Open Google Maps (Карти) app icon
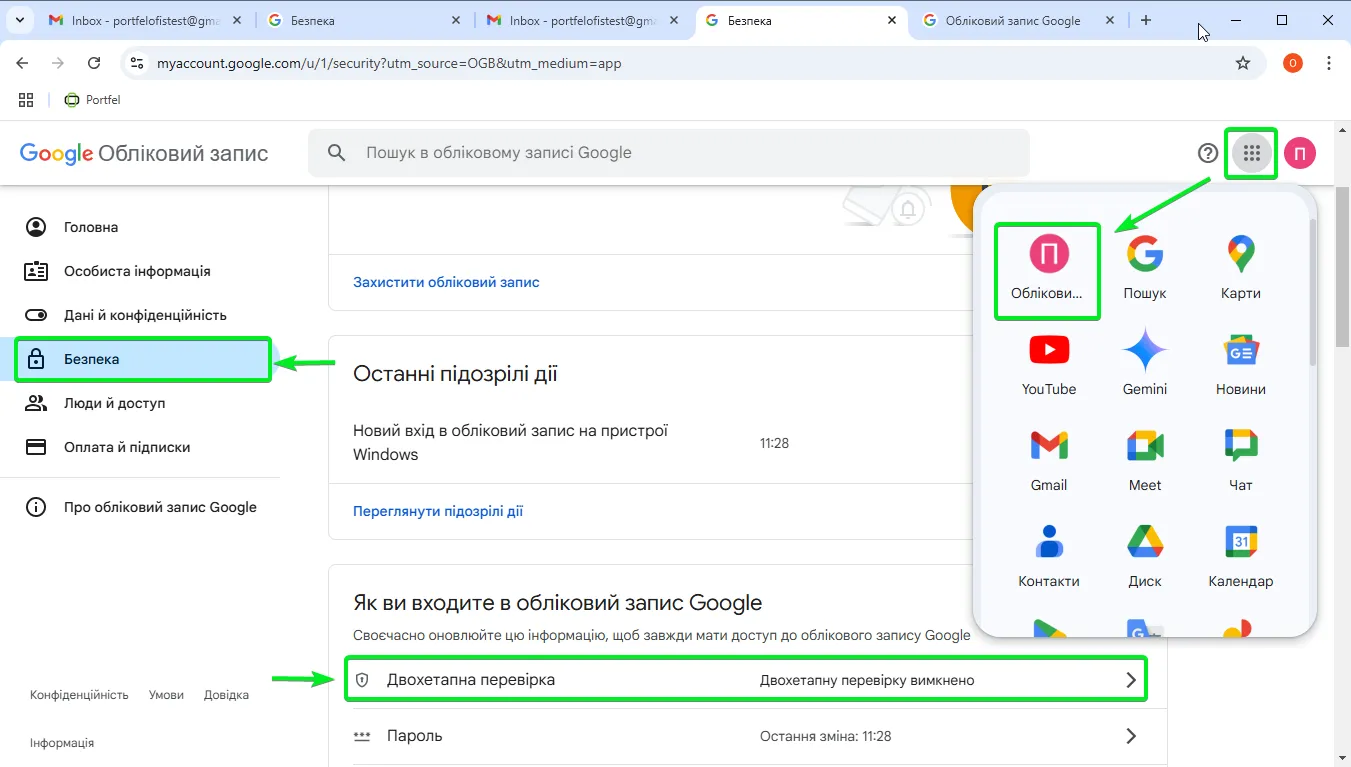The width and height of the screenshot is (1351, 767). click(x=1241, y=268)
